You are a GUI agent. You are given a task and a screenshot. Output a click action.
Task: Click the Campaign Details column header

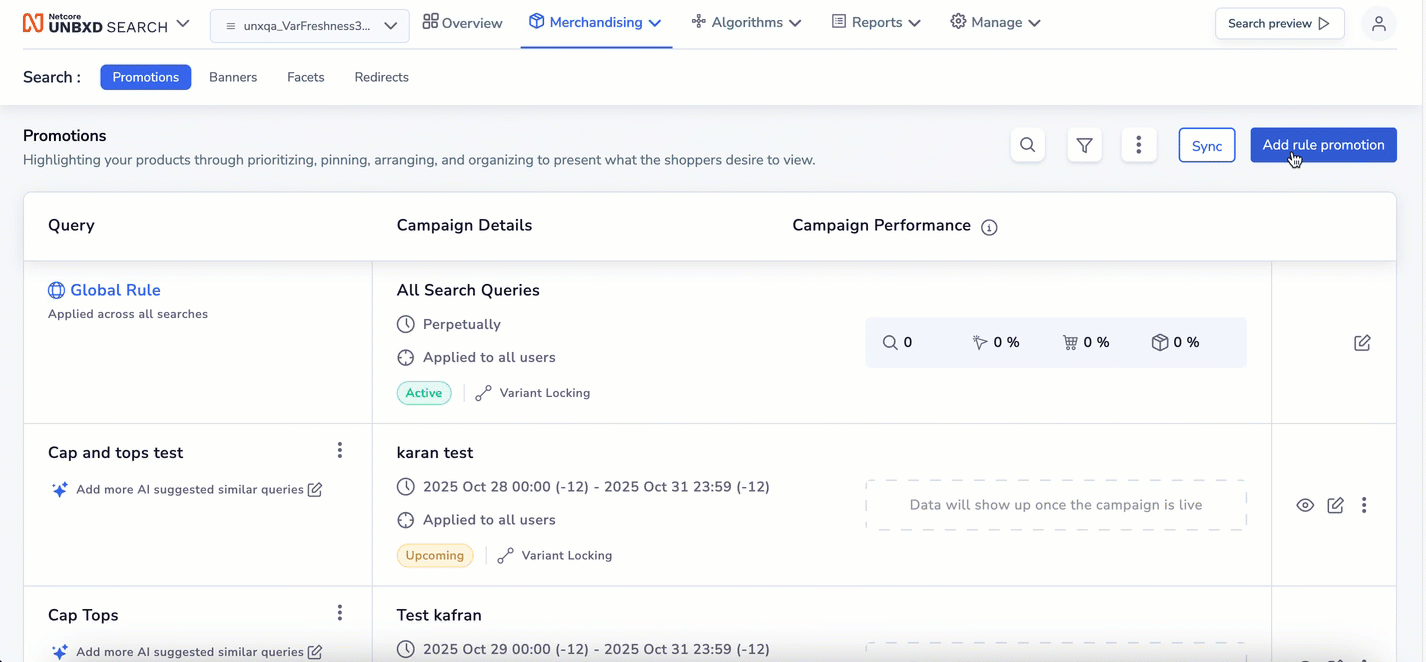(x=464, y=225)
